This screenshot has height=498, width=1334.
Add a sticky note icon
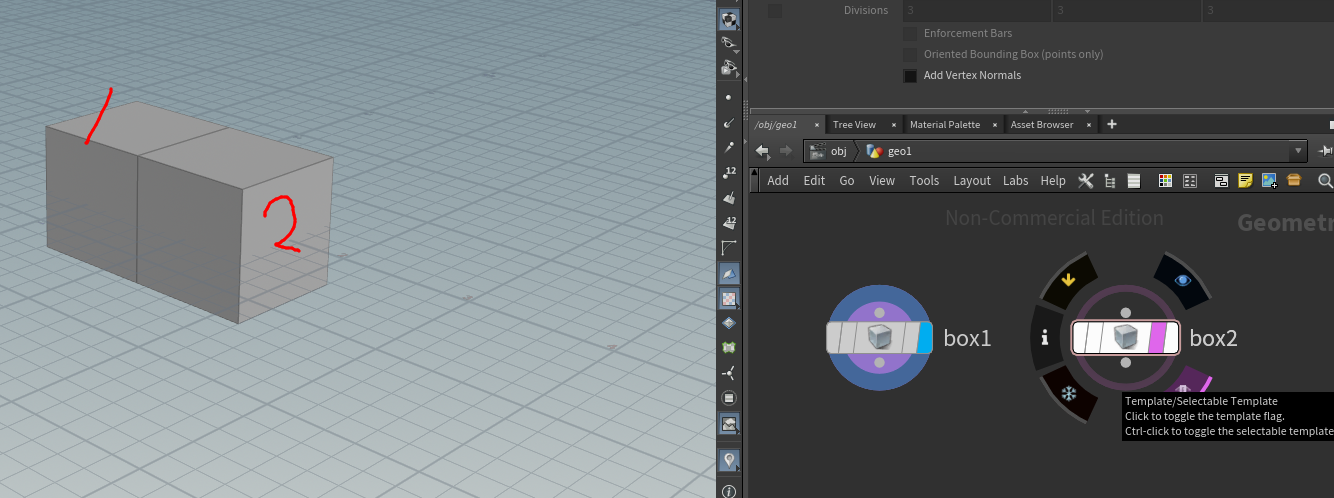pos(1245,181)
